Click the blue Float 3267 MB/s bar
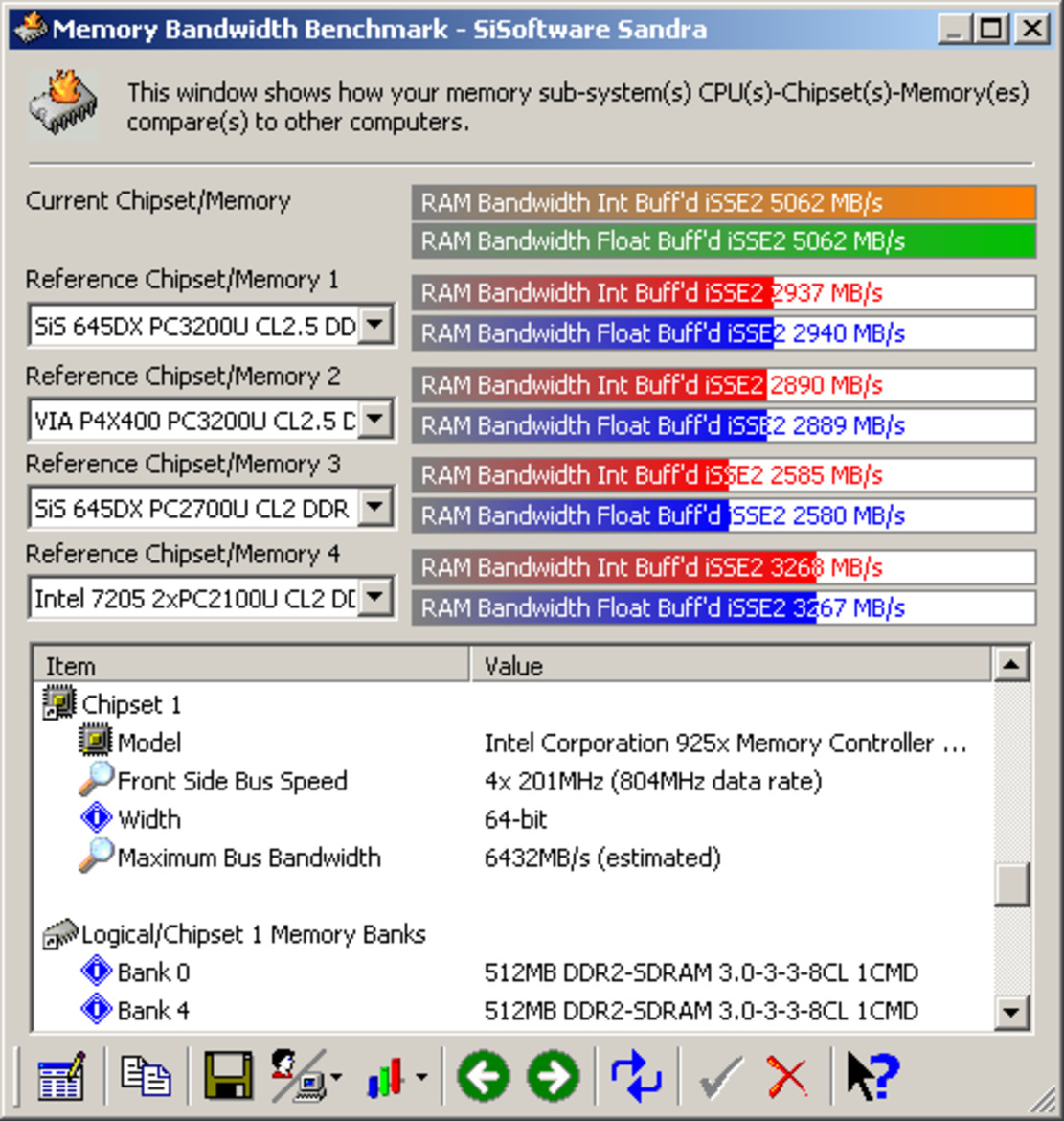Image resolution: width=1064 pixels, height=1121 pixels. [x=723, y=607]
